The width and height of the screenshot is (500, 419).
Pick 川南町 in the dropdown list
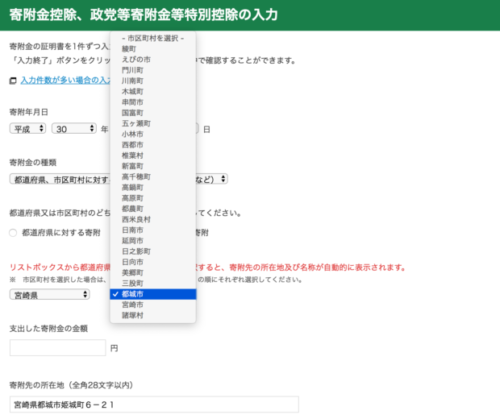coord(153,81)
